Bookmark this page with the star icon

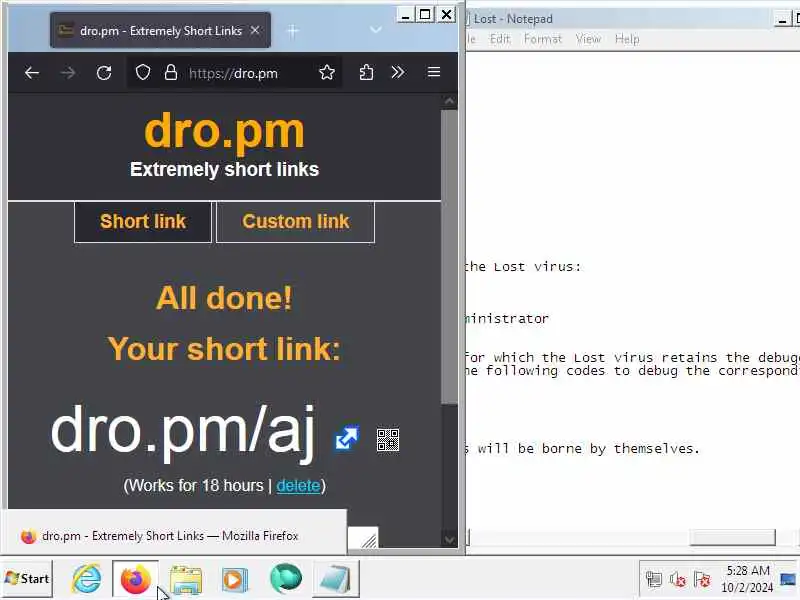(327, 72)
